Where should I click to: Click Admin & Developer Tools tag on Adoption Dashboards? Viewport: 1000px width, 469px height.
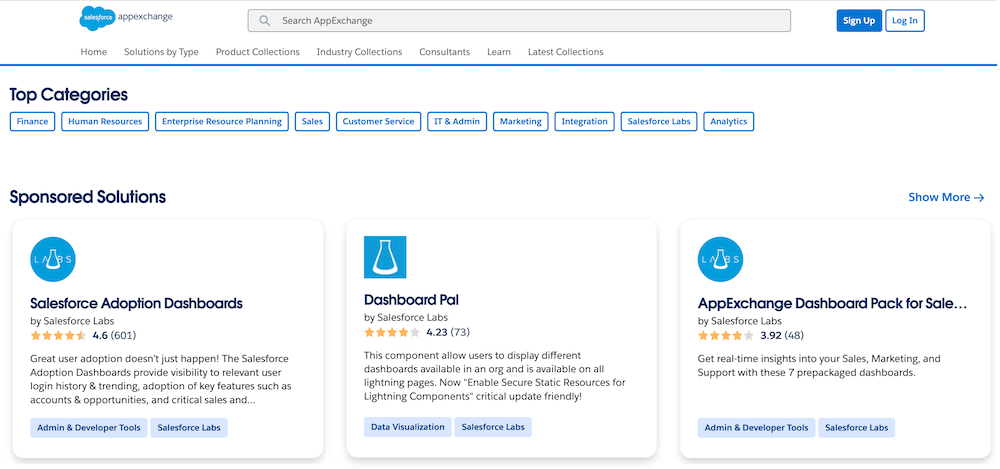tap(89, 428)
